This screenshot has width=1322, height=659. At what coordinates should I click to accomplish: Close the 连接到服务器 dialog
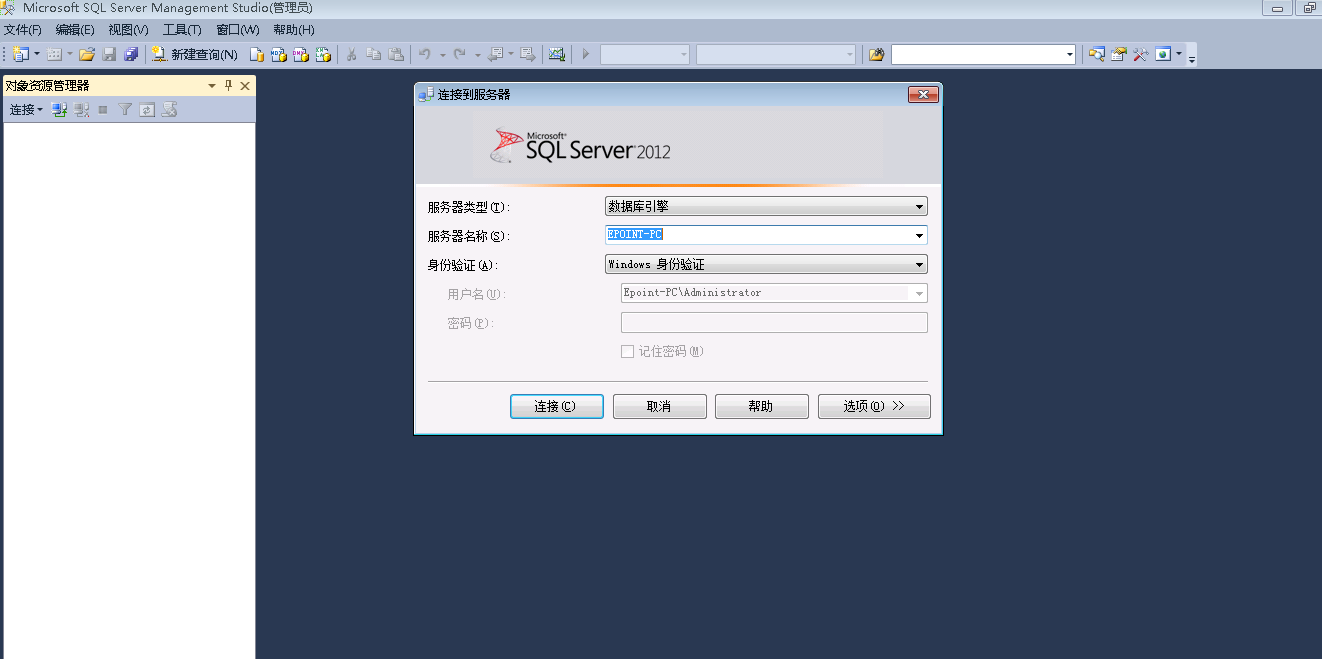coord(923,95)
